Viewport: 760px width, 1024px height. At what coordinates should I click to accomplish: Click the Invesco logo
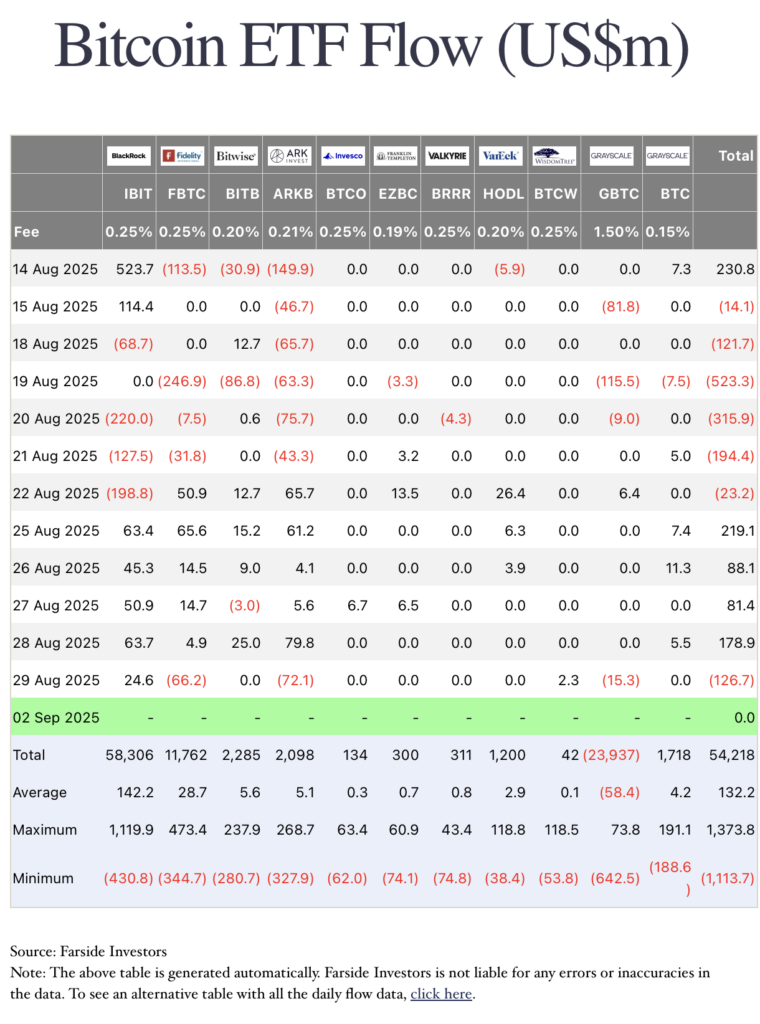coord(343,155)
